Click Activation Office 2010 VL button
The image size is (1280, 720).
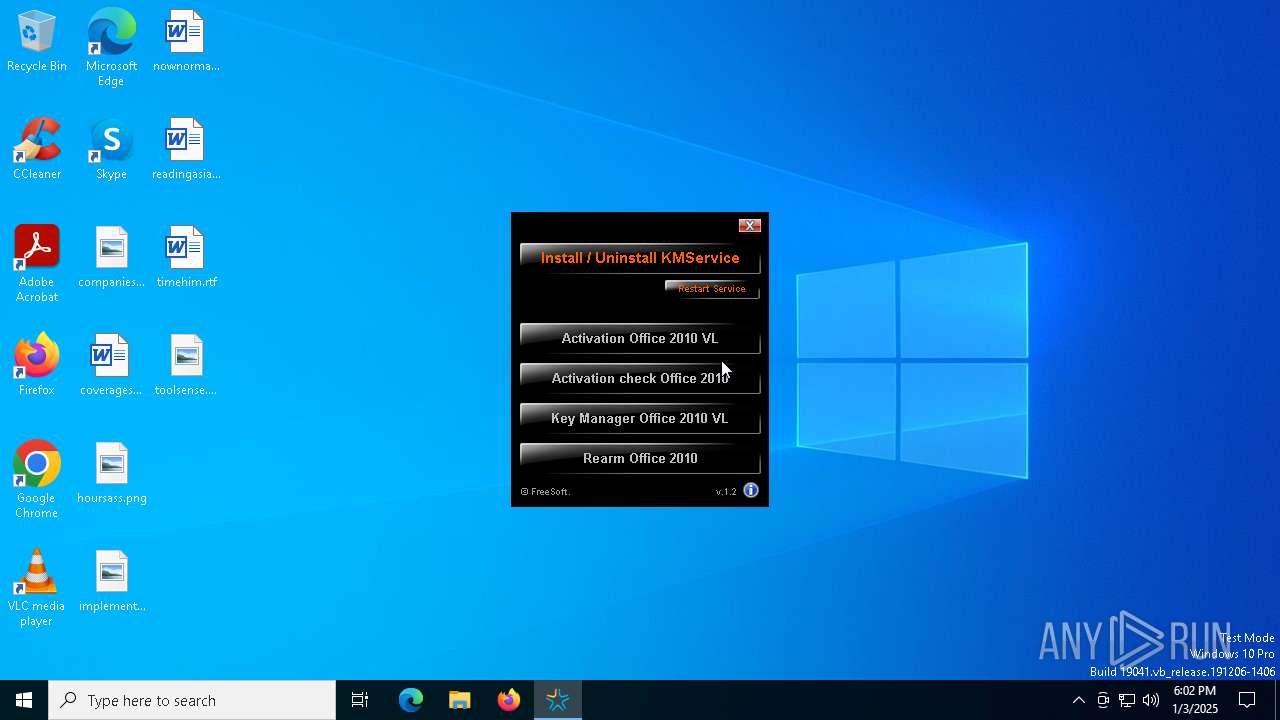(x=640, y=338)
